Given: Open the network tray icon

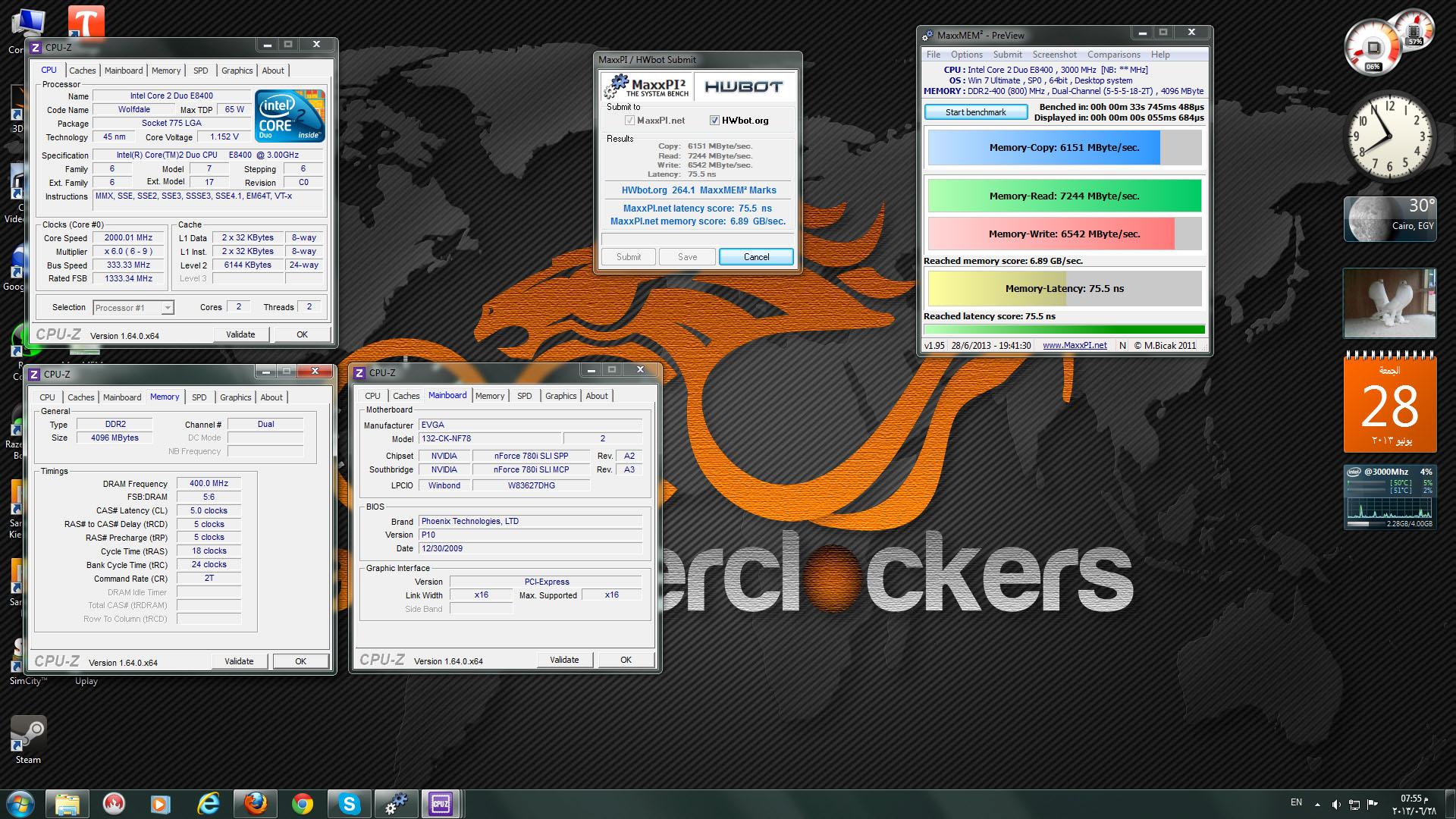Looking at the screenshot, I should [x=1354, y=805].
